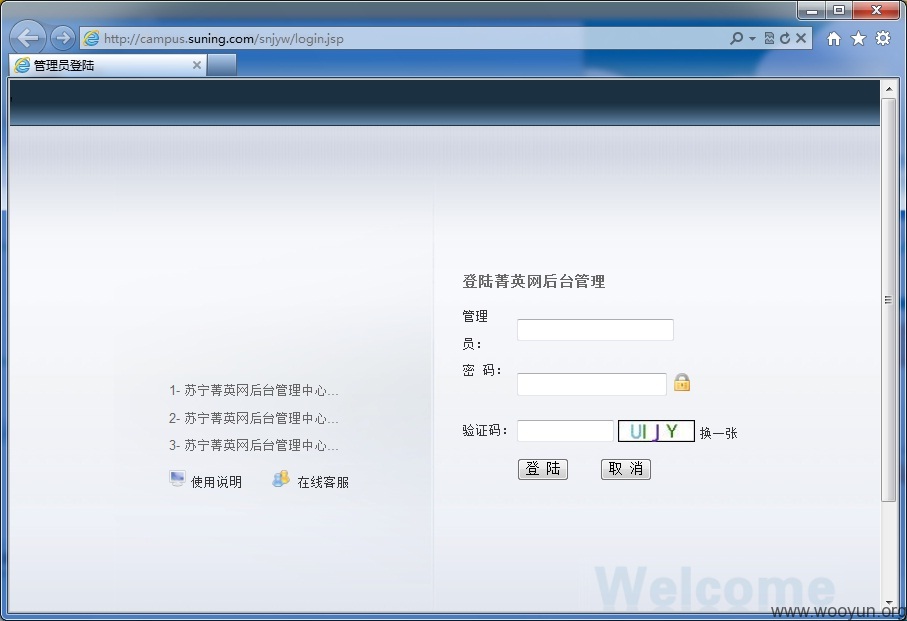The height and width of the screenshot is (621, 907).
Task: Close the 管理员登陆 tab
Action: pos(197,65)
